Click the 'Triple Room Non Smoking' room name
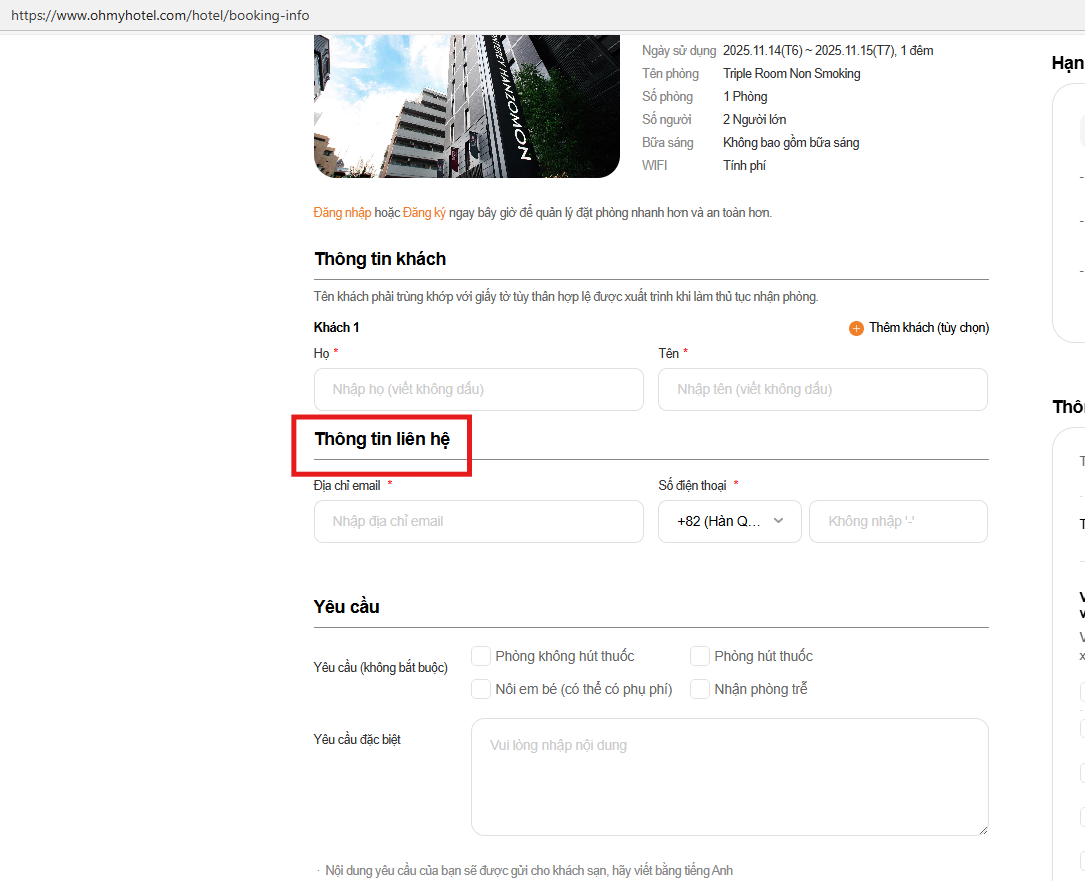 click(792, 73)
